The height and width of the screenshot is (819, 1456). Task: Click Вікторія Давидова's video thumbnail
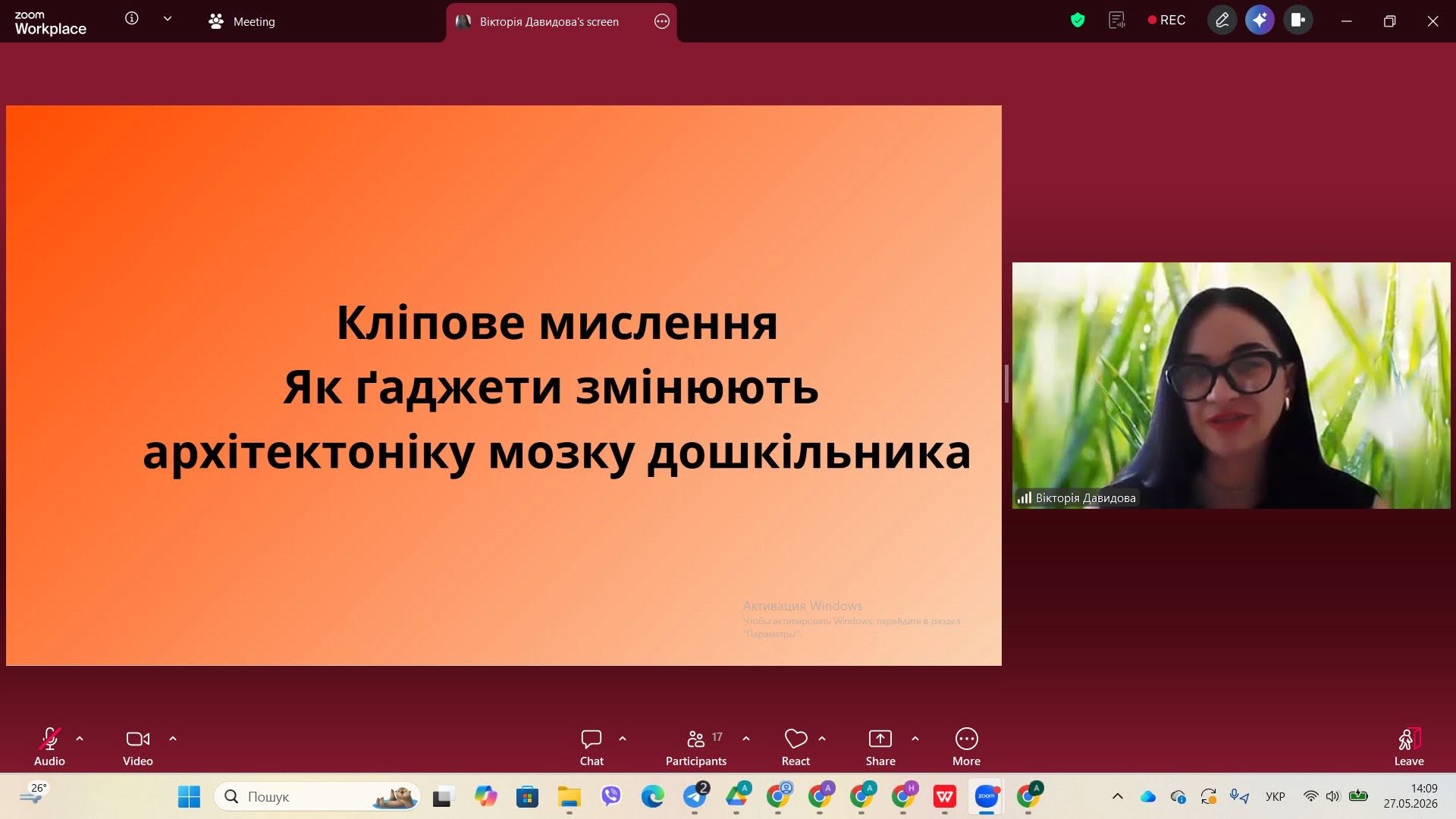[x=1231, y=385]
